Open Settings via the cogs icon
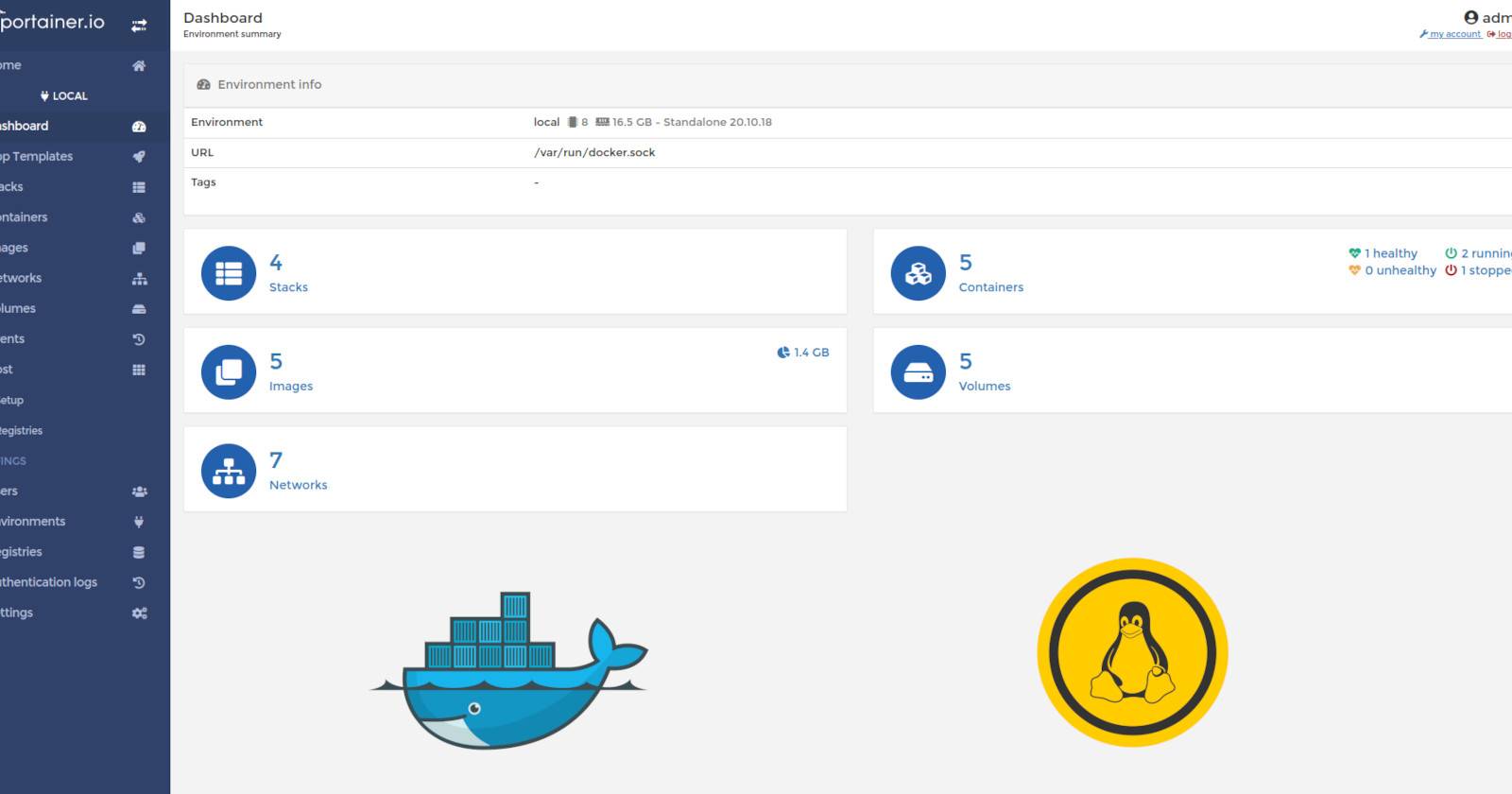The width and height of the screenshot is (1512, 794). pos(139,613)
